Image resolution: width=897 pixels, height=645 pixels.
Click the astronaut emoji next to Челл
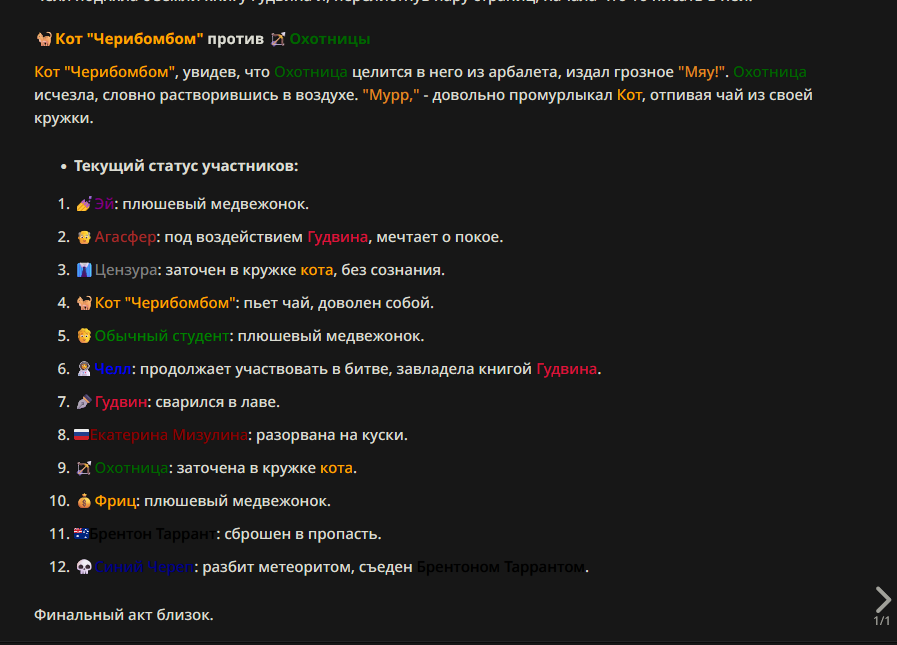click(84, 369)
